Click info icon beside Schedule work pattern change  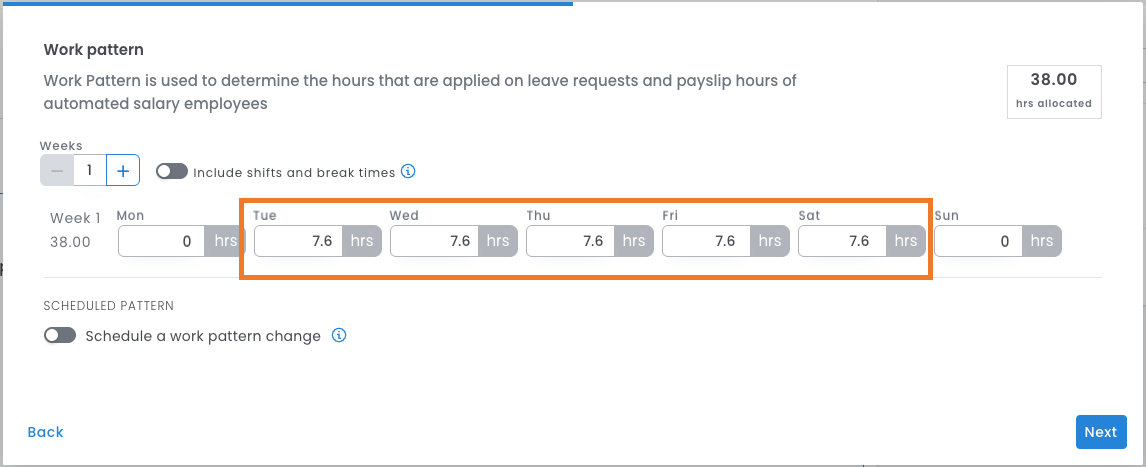click(x=339, y=335)
